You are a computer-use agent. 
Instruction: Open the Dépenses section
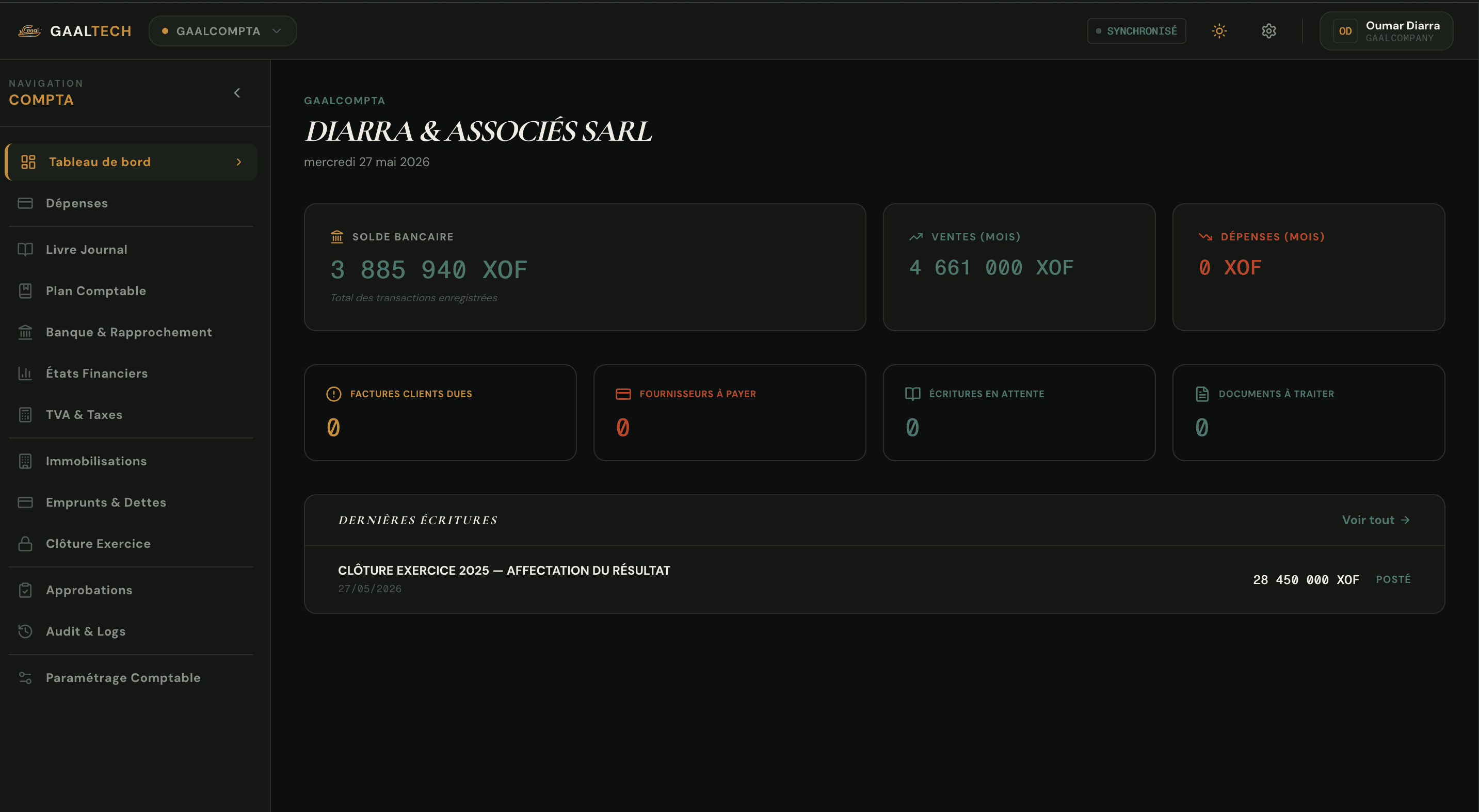click(132, 203)
